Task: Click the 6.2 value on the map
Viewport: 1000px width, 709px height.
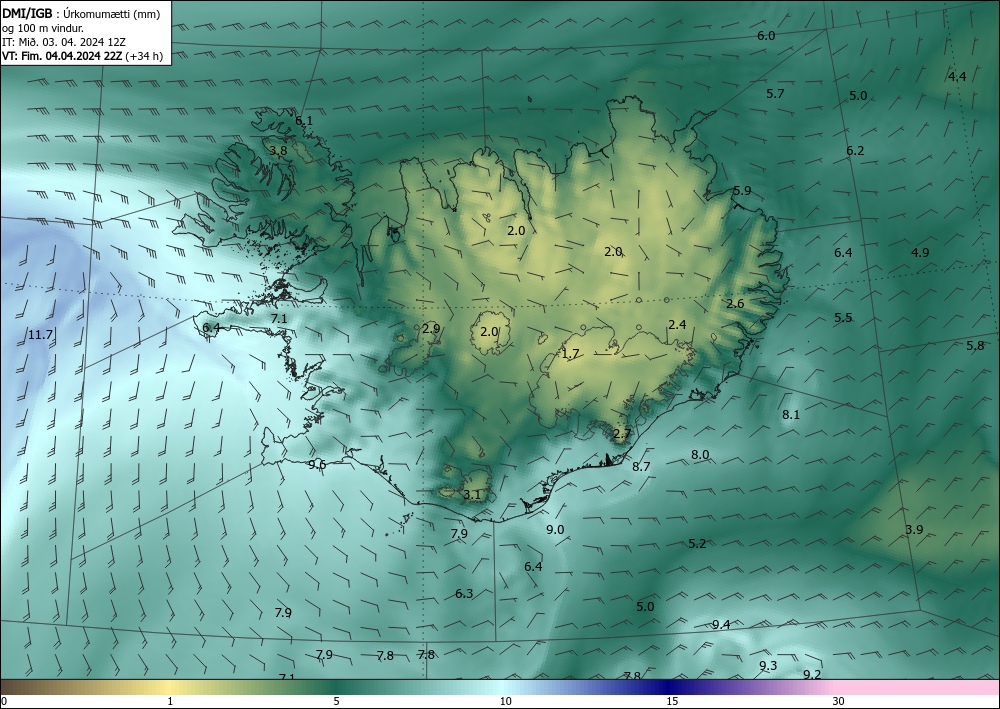Action: coord(855,150)
